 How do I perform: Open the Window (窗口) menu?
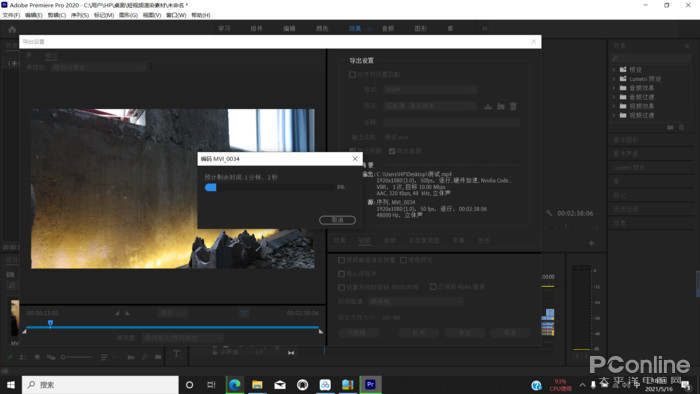(176, 15)
